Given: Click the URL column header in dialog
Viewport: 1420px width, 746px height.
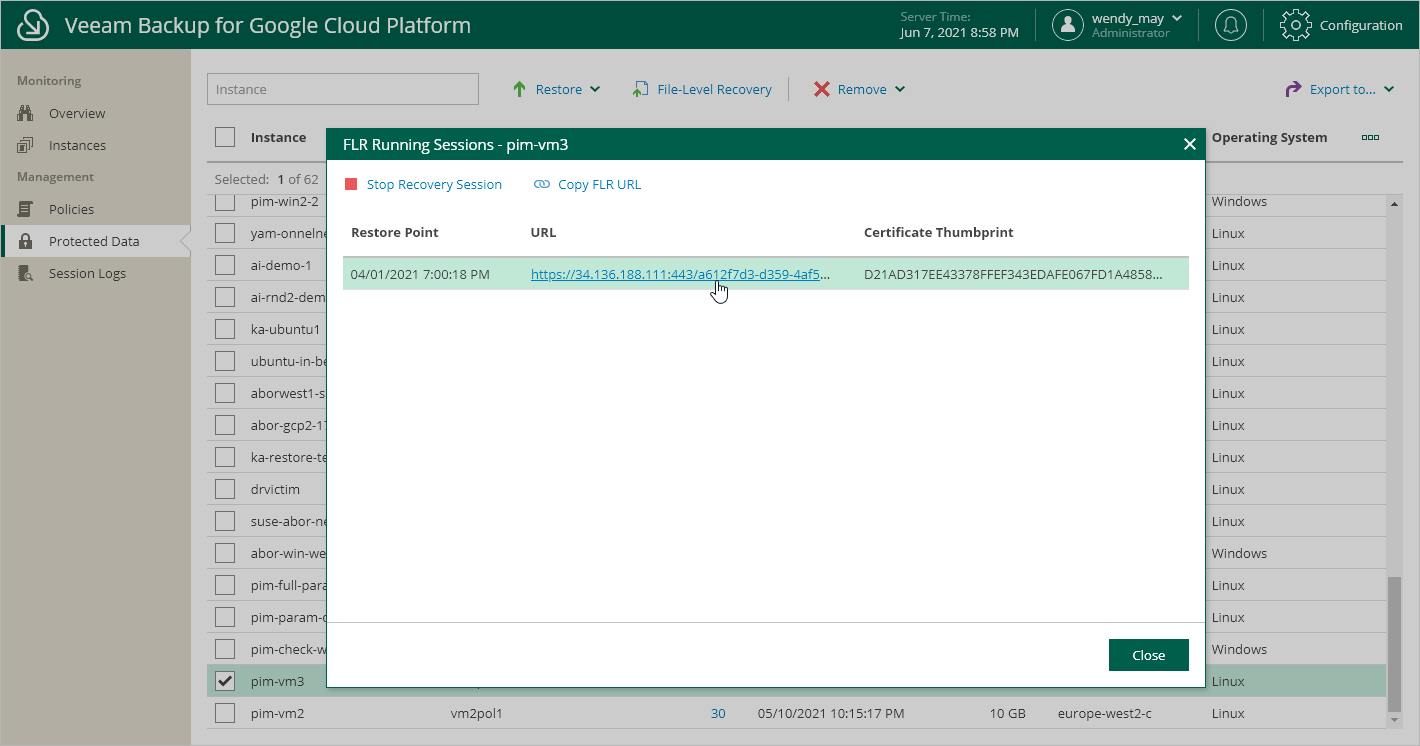Looking at the screenshot, I should pyautogui.click(x=543, y=232).
